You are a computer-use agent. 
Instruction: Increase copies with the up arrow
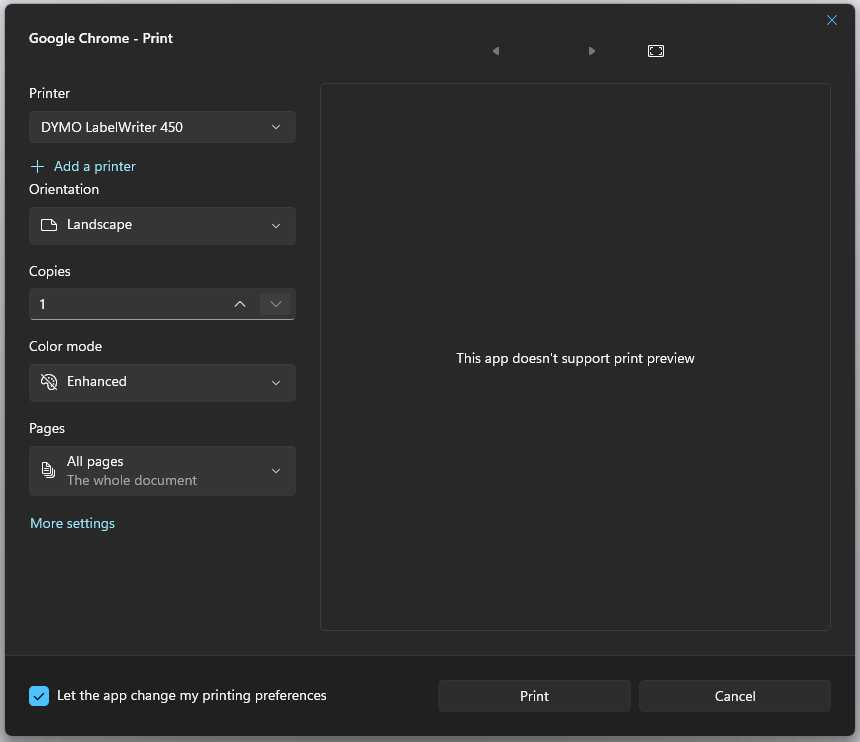pyautogui.click(x=240, y=304)
